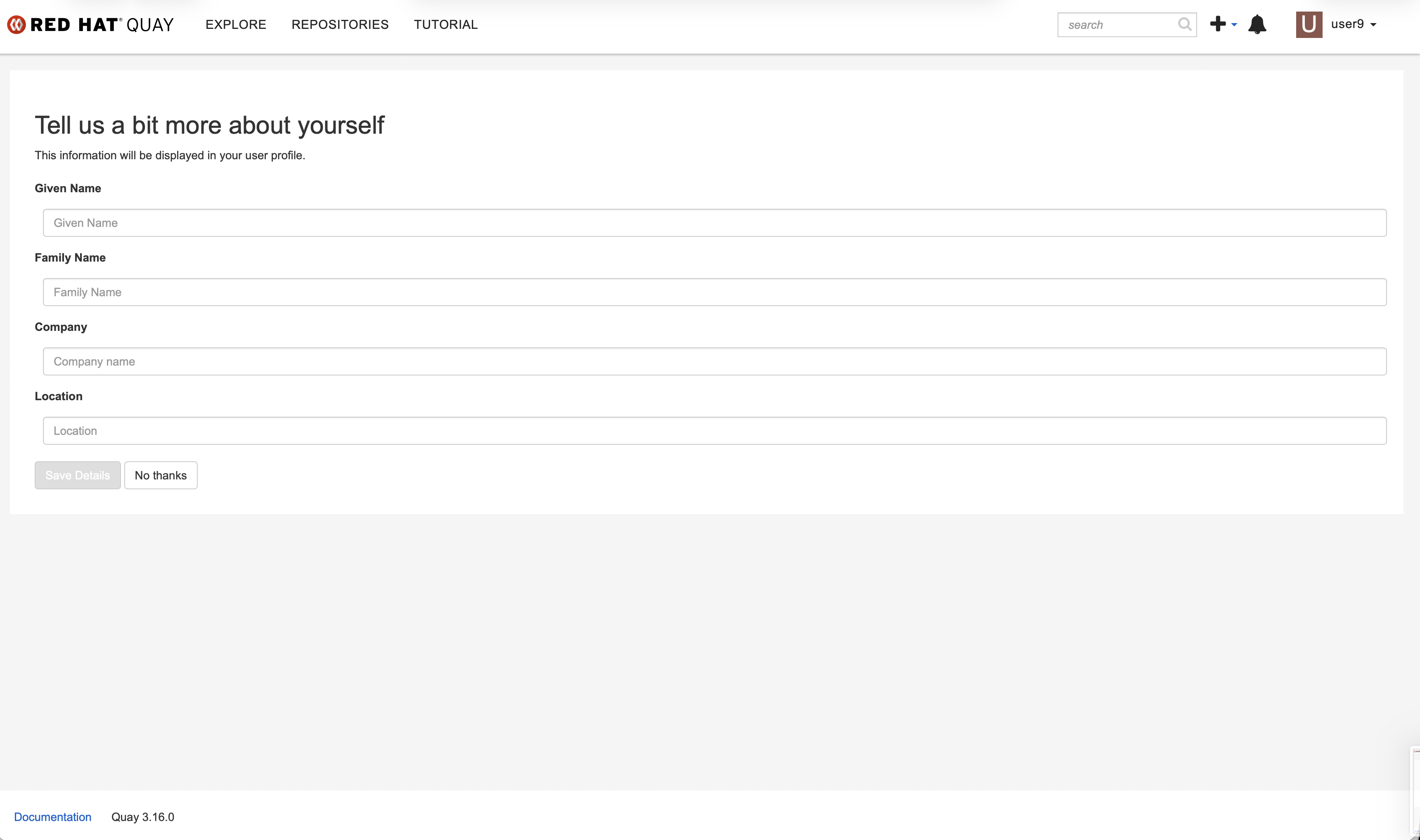Click the user9 avatar square

1309,24
